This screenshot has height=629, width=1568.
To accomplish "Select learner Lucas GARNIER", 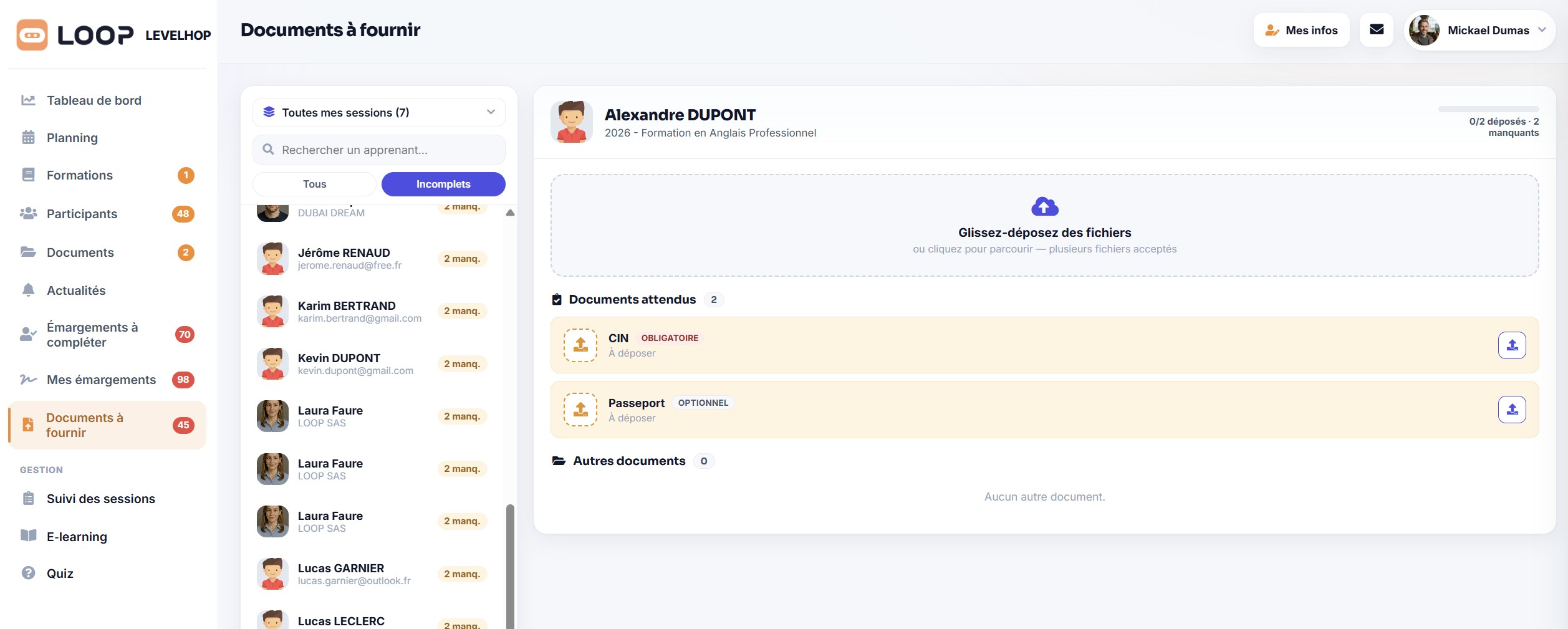I will (x=373, y=574).
